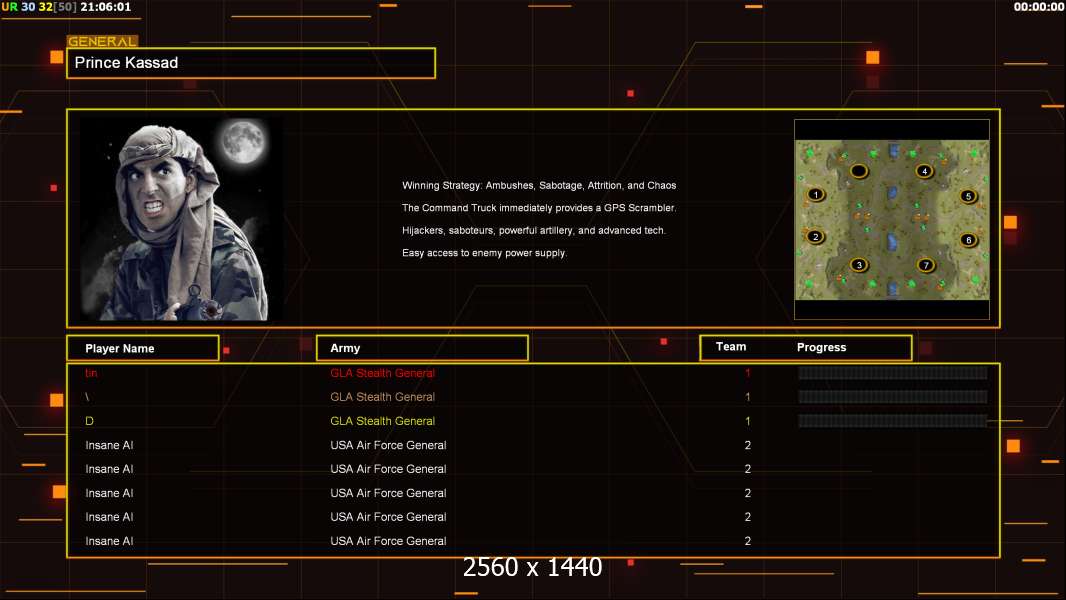
Task: Select start position 6 on the minimap
Action: [968, 240]
